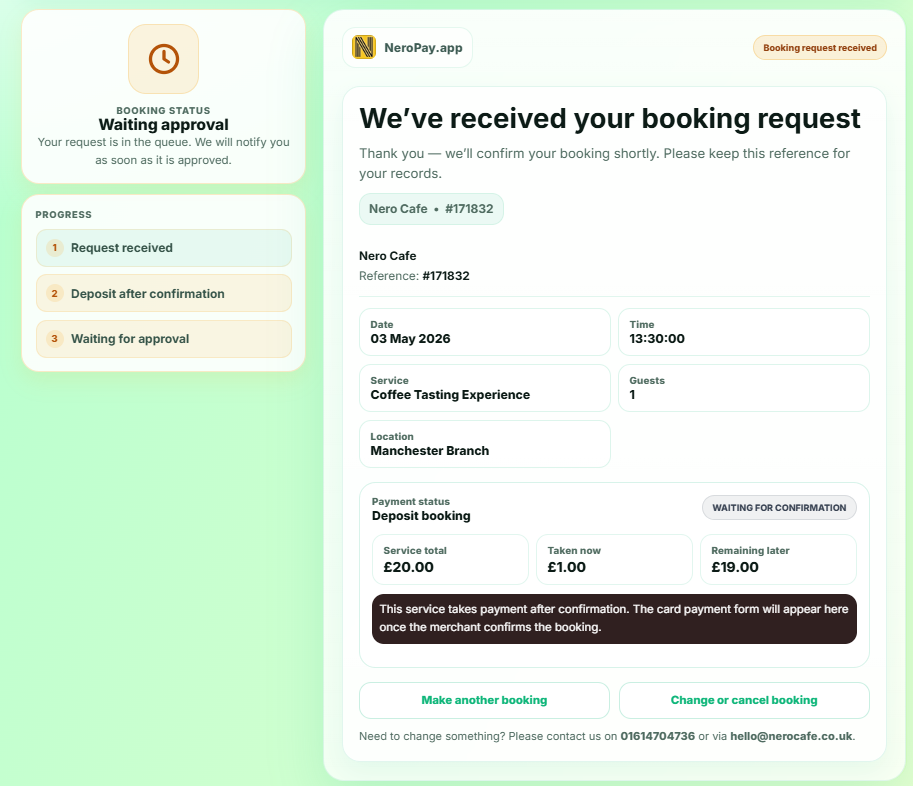Click step 3 number badge in progress
Screen dimensions: 913x786
click(x=54, y=339)
